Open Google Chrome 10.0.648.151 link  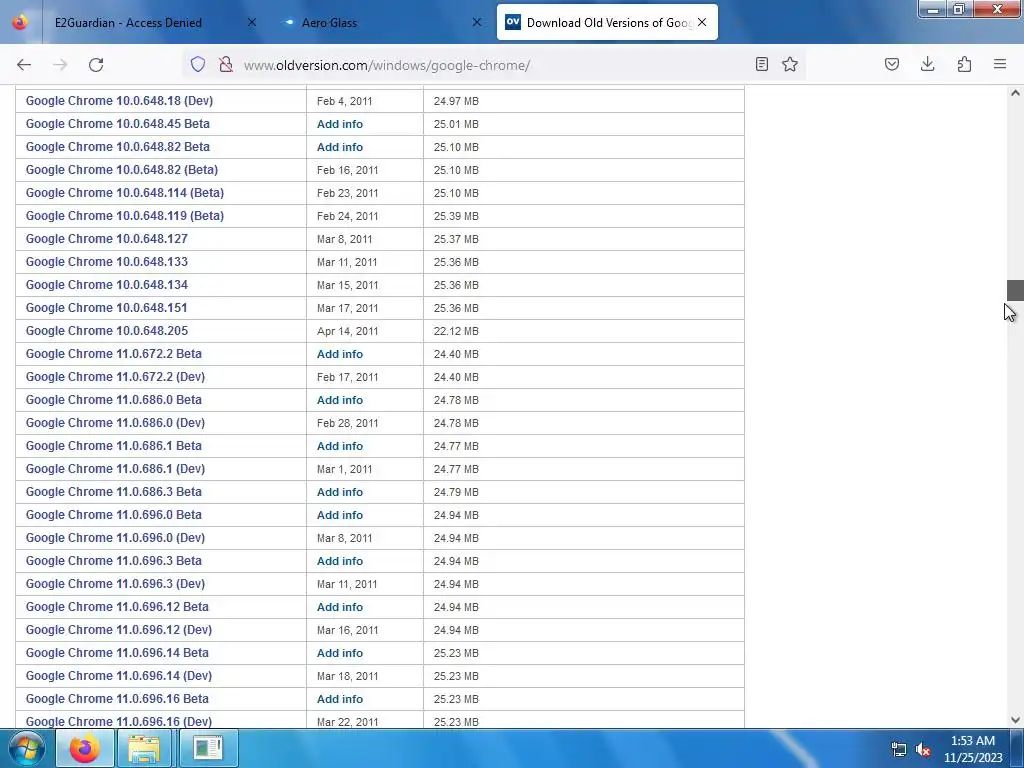pyautogui.click(x=106, y=308)
